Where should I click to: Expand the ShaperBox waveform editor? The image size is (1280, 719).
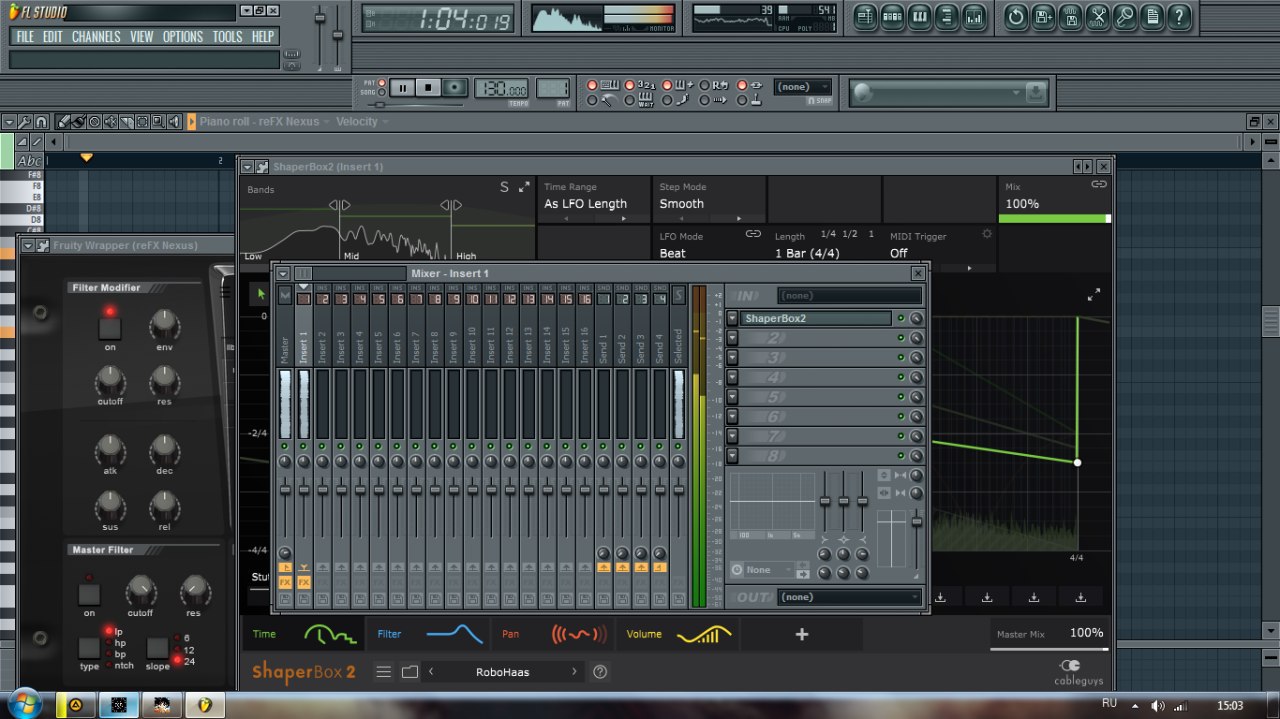click(x=1094, y=295)
